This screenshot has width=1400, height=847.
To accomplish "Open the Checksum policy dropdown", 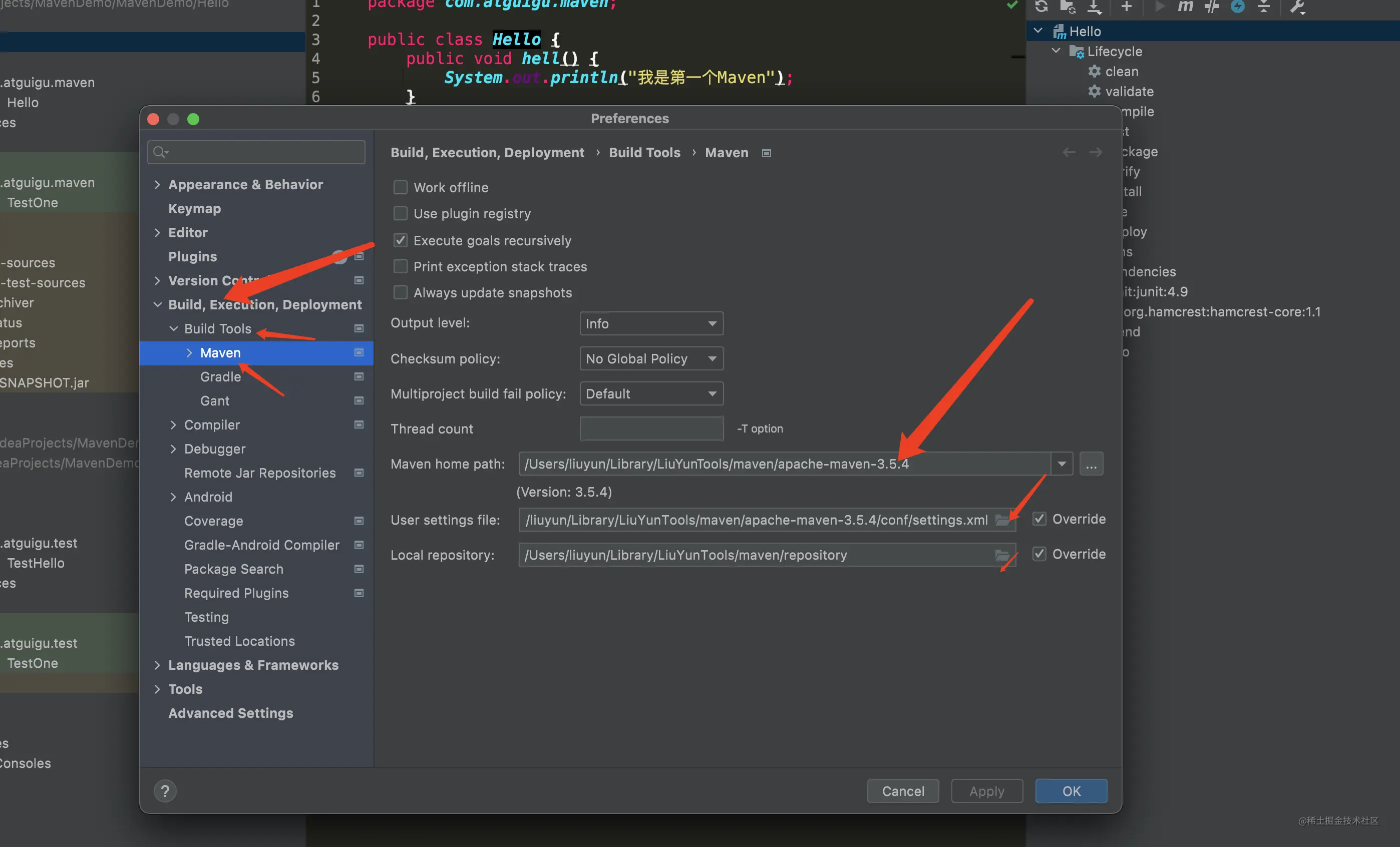I will (651, 359).
